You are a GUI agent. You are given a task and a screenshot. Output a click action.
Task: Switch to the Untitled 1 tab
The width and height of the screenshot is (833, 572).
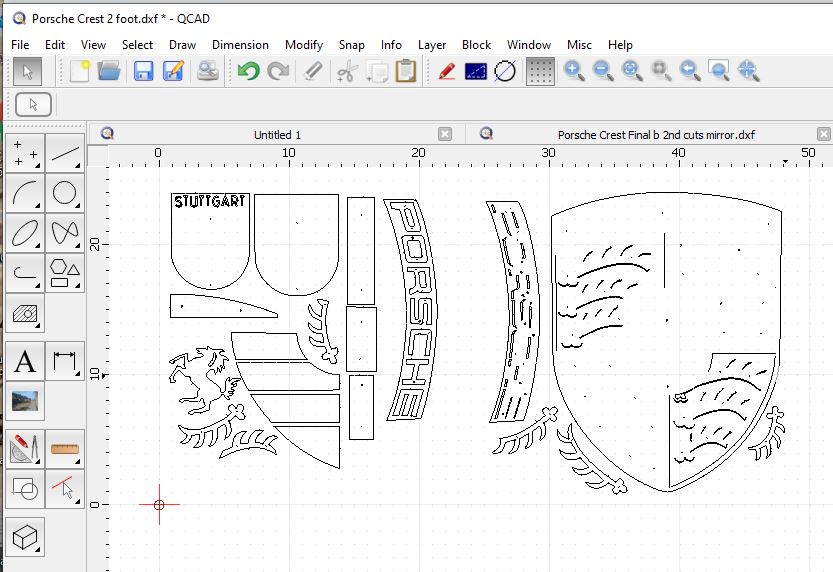277,135
